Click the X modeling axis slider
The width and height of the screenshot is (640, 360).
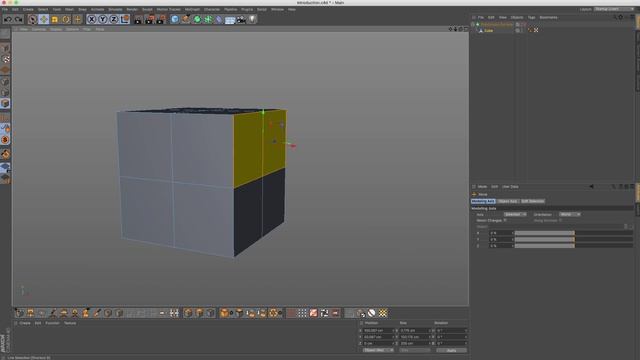(573, 233)
